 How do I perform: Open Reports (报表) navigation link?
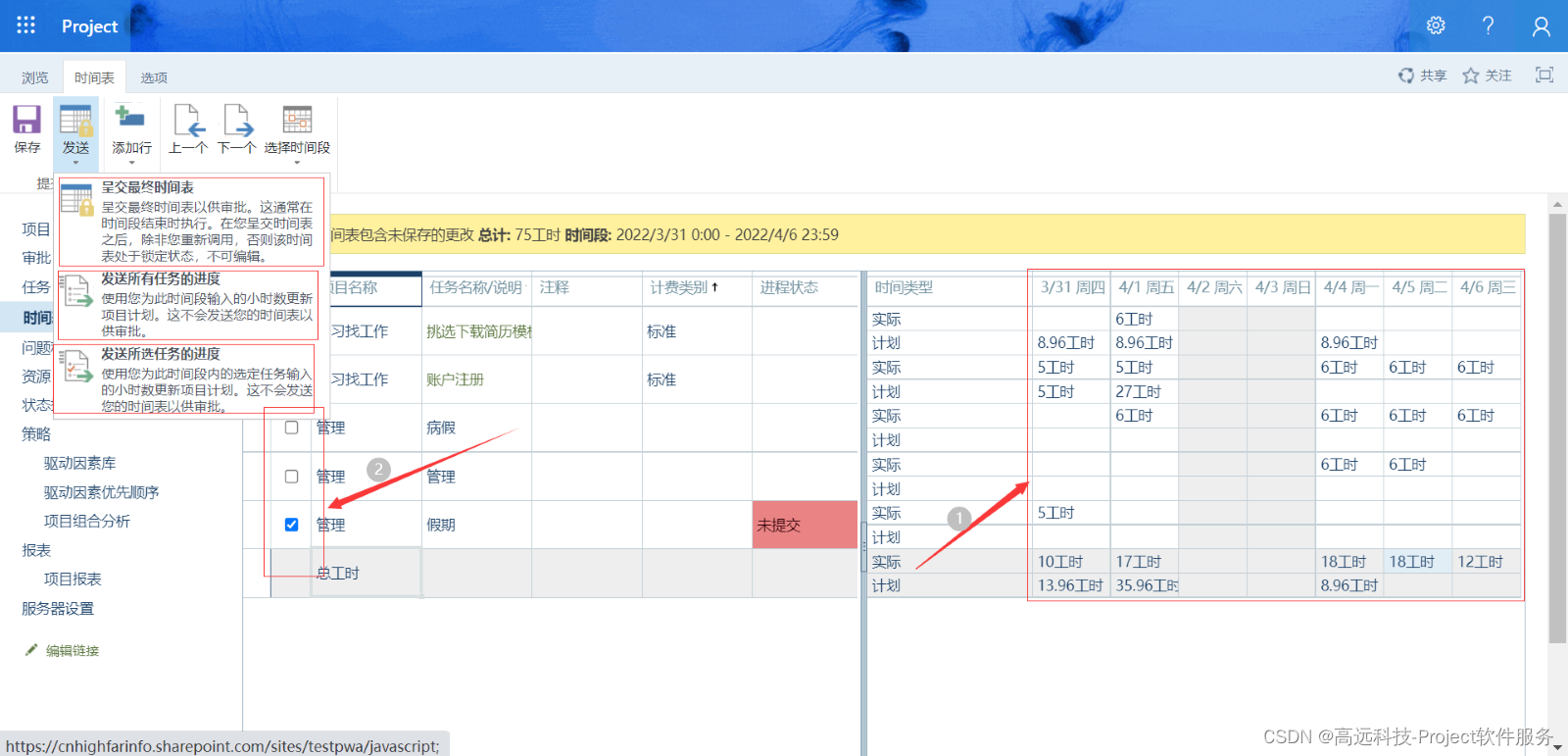(36, 550)
